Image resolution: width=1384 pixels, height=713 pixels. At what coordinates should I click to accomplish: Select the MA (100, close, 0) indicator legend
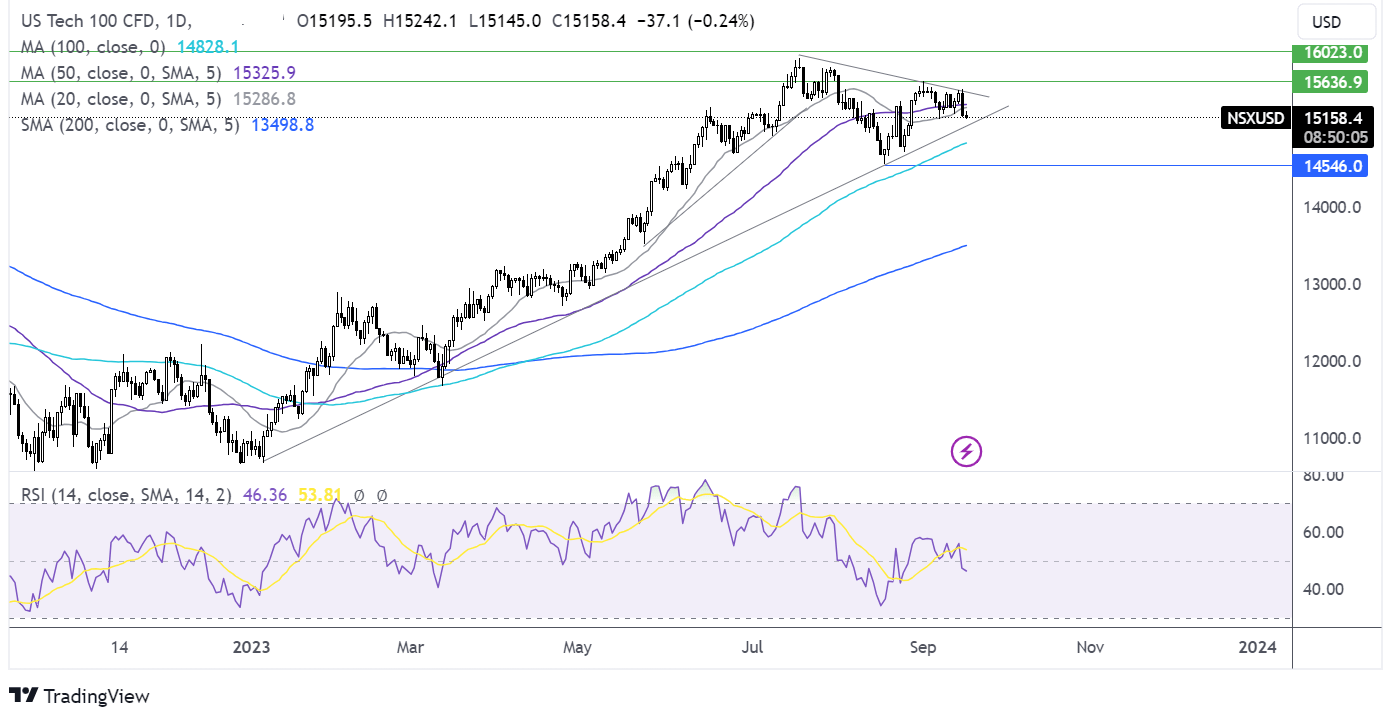93,46
